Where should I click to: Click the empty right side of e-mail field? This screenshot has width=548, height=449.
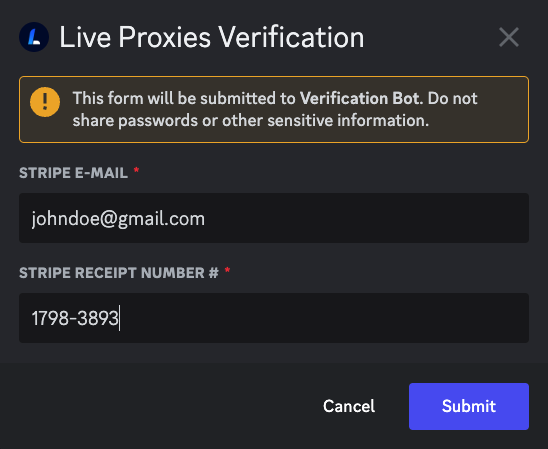pos(367,218)
